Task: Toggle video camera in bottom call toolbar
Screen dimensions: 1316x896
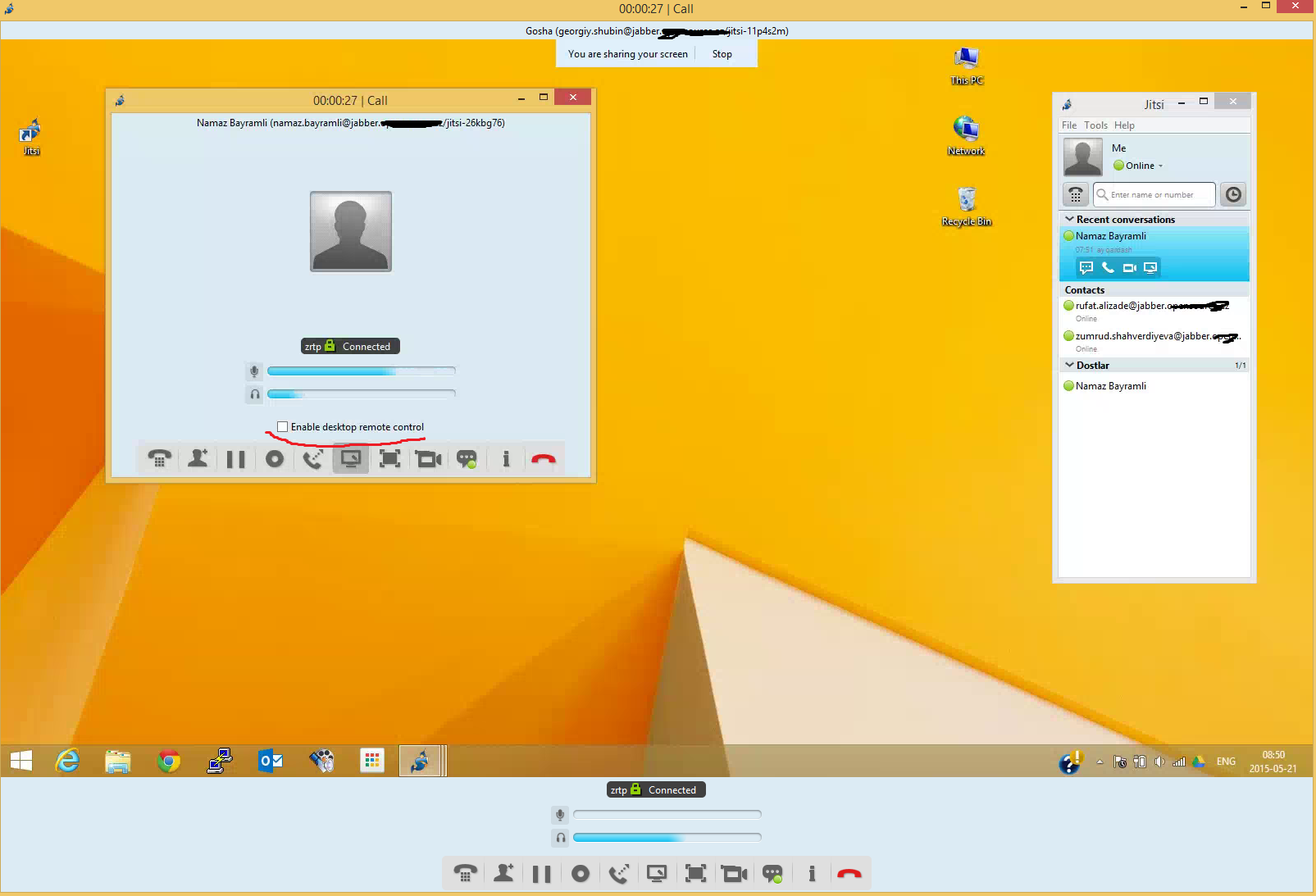Action: pyautogui.click(x=734, y=874)
